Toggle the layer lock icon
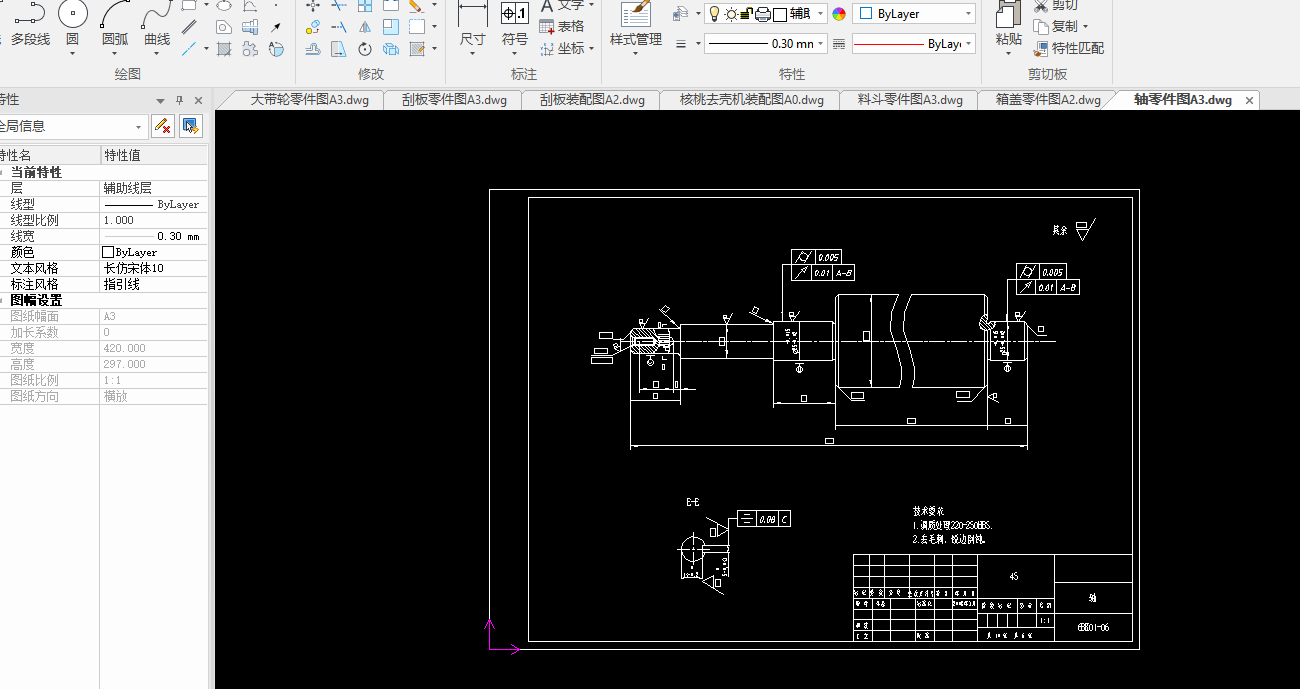Image resolution: width=1300 pixels, height=689 pixels. coord(746,14)
